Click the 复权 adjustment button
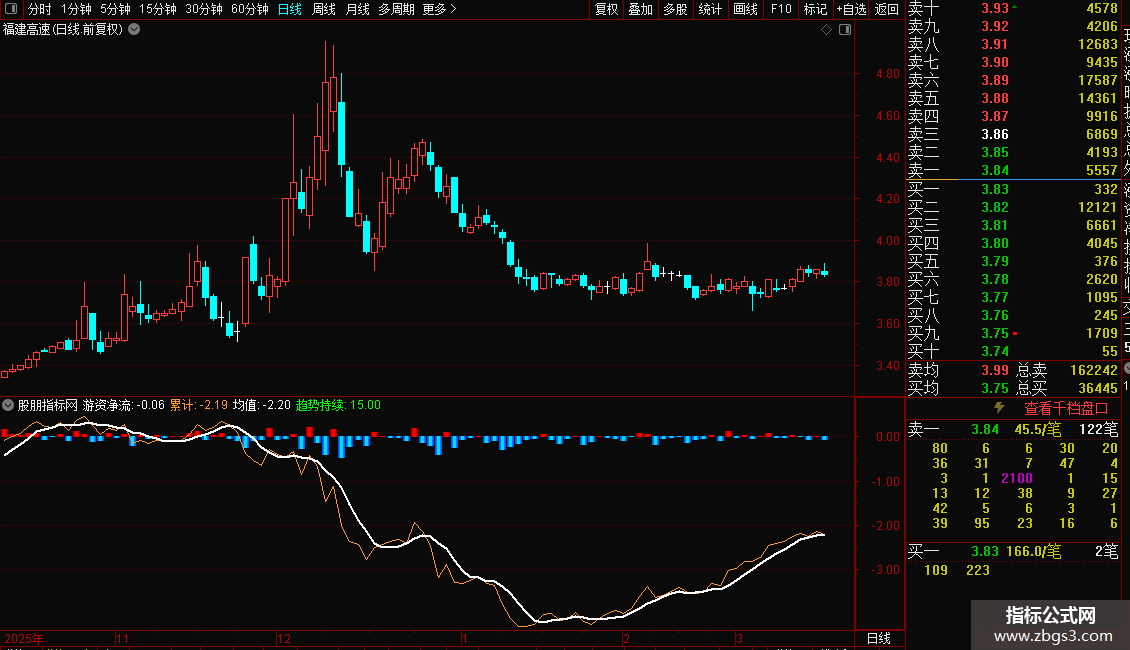 click(606, 9)
